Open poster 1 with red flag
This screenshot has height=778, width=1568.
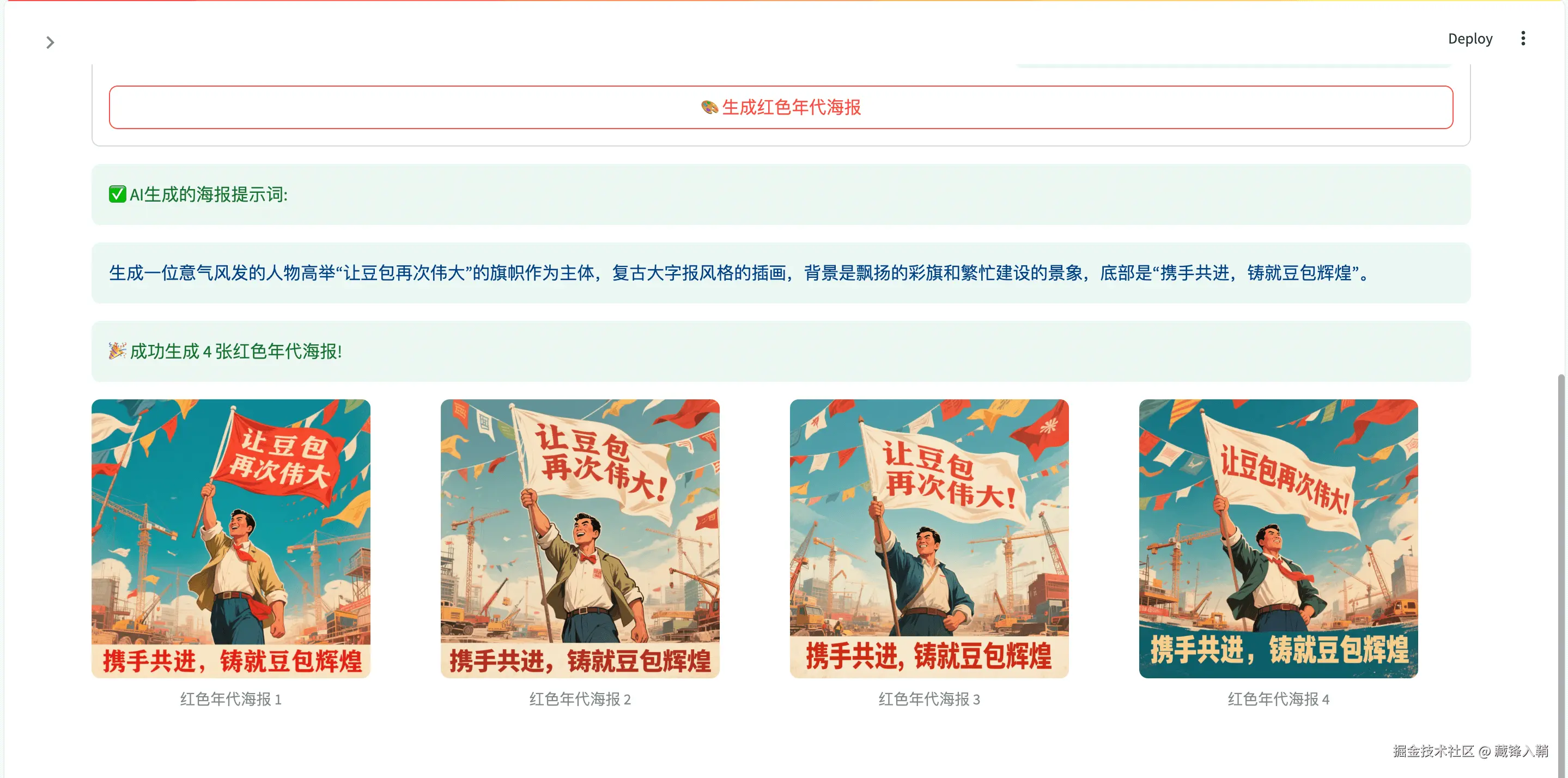click(x=230, y=539)
